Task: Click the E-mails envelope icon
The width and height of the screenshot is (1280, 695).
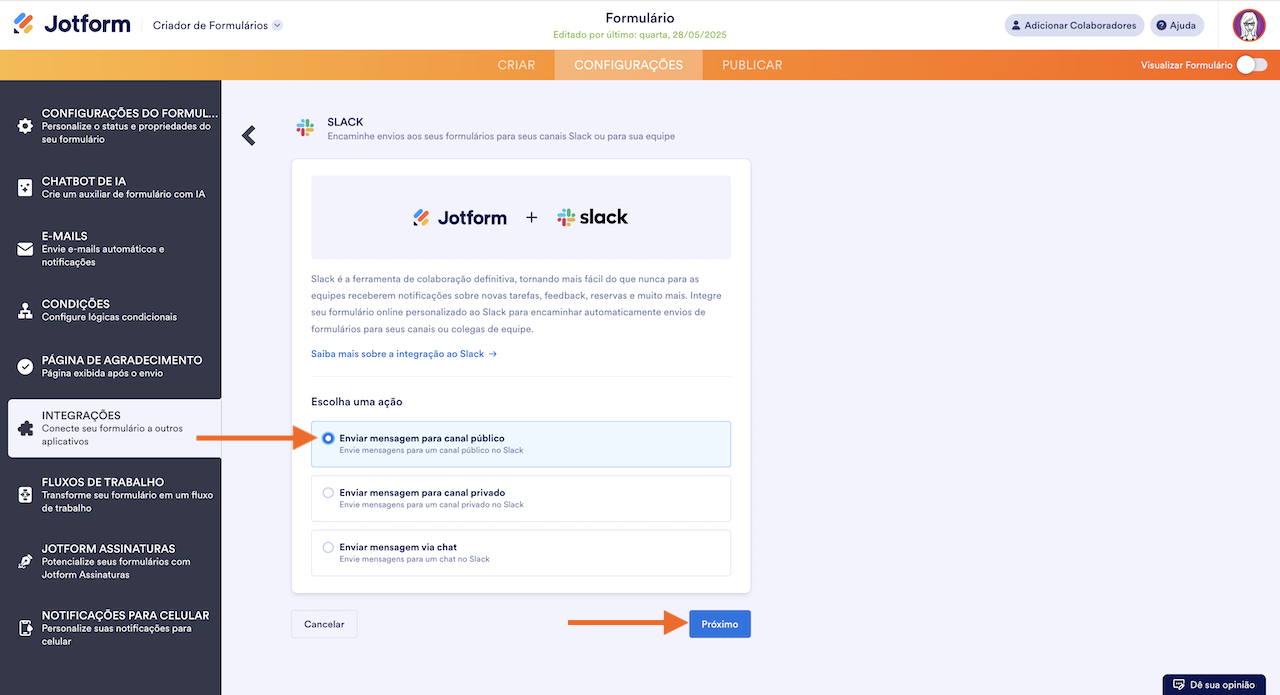Action: pyautogui.click(x=25, y=249)
